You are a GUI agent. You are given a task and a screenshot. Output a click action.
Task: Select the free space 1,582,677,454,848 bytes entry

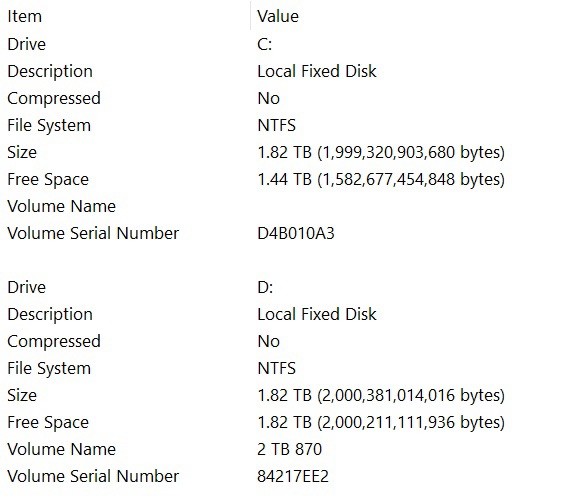tap(381, 179)
